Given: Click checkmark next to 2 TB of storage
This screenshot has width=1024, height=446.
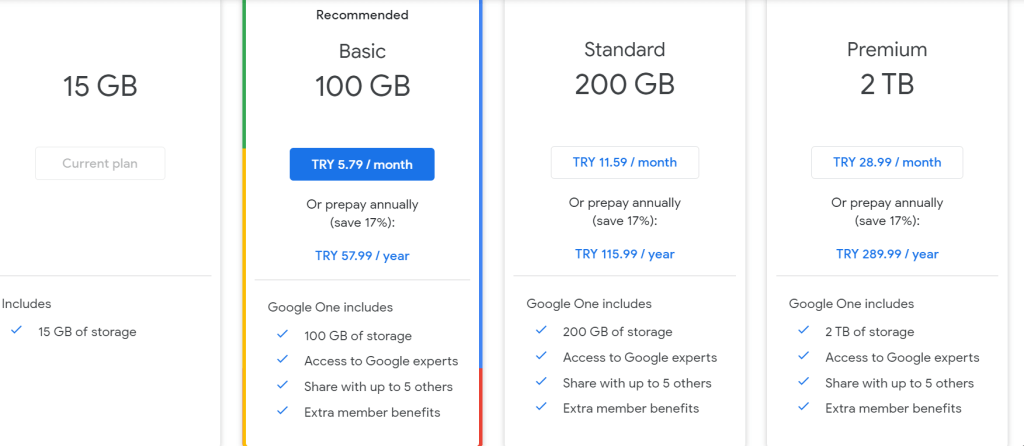Looking at the screenshot, I should pyautogui.click(x=802, y=331).
